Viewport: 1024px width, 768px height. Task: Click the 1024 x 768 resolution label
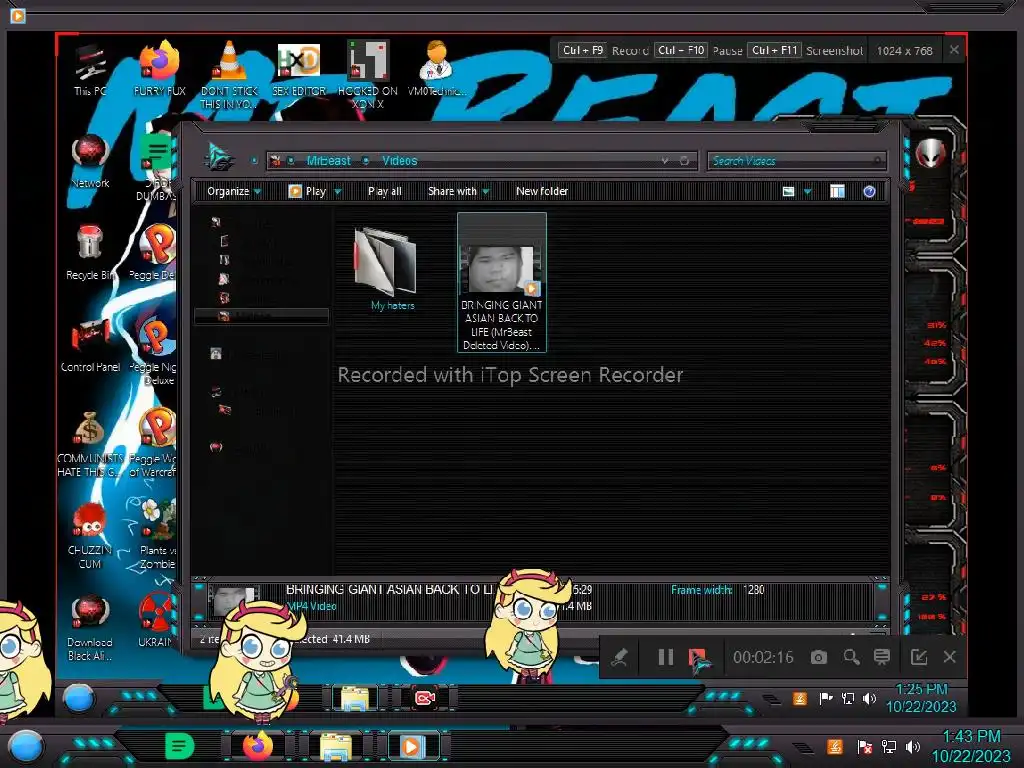pyautogui.click(x=904, y=50)
